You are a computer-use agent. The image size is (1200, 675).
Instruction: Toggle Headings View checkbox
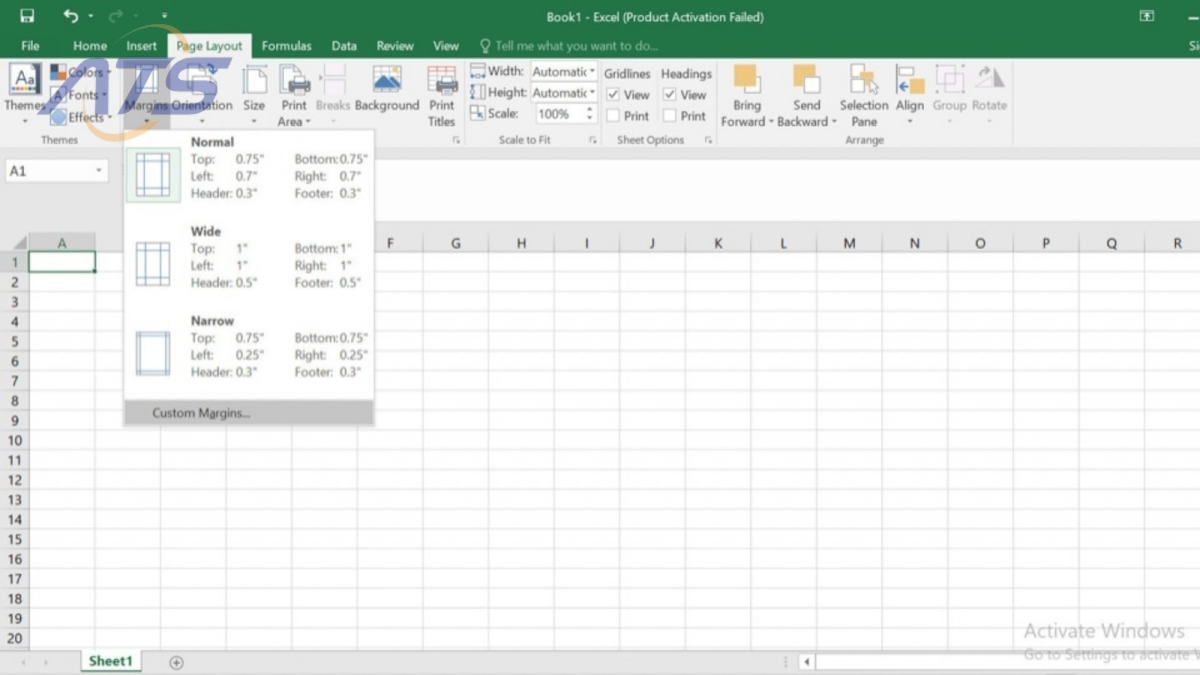click(670, 95)
